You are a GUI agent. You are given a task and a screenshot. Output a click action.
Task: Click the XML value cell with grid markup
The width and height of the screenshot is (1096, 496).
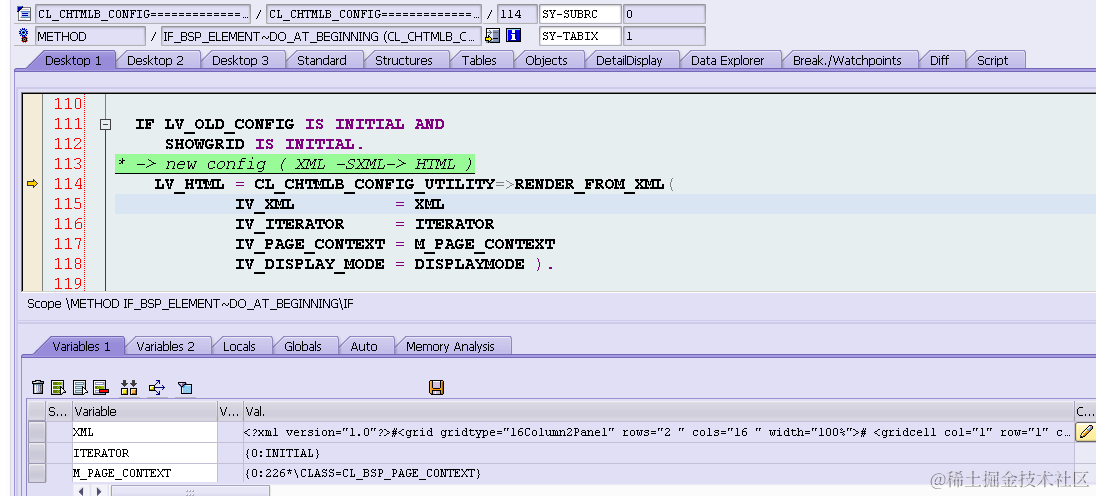[658, 433]
